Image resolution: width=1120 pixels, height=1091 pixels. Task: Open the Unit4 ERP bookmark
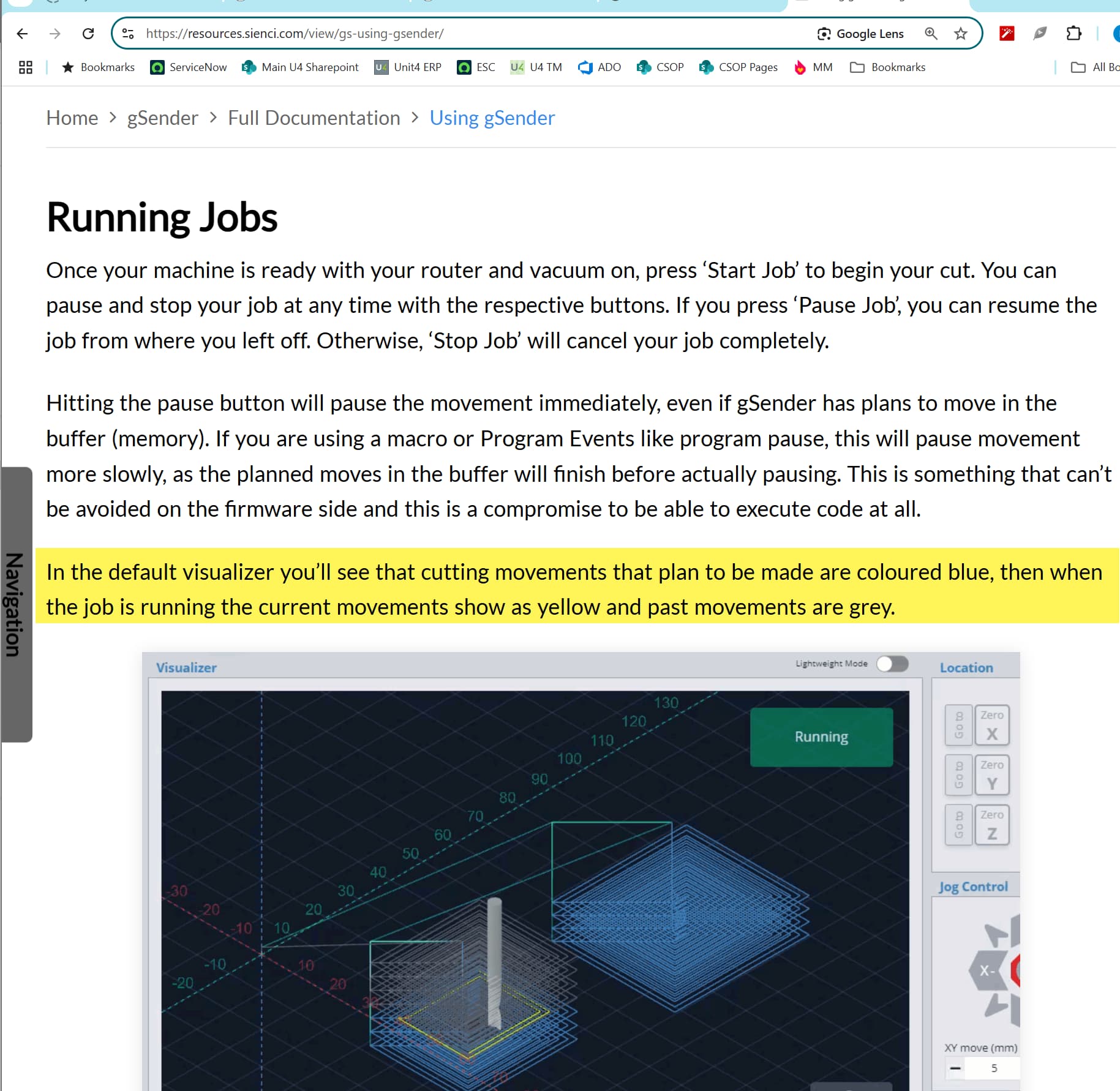(x=408, y=67)
